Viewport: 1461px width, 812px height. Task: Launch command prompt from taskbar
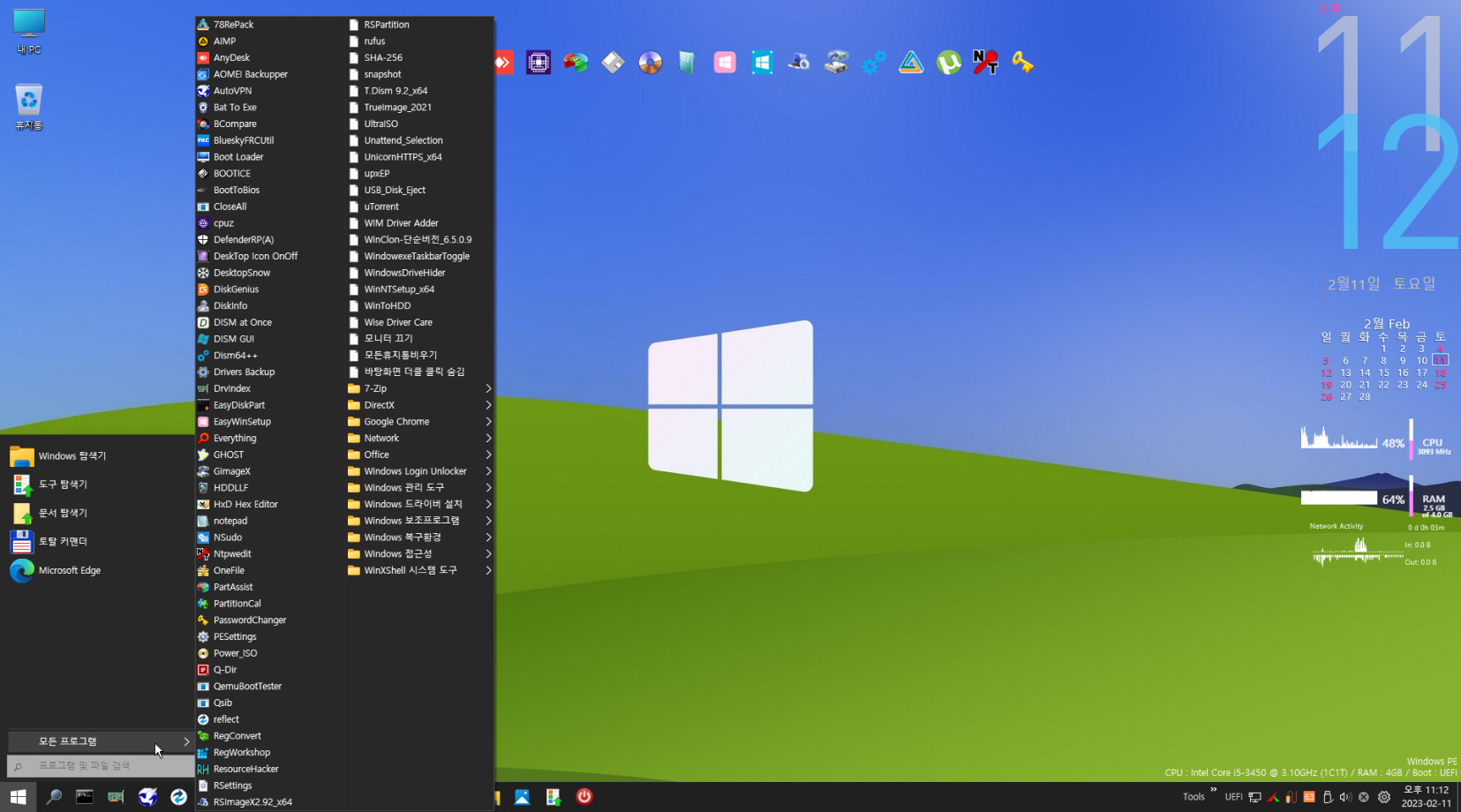[x=85, y=797]
